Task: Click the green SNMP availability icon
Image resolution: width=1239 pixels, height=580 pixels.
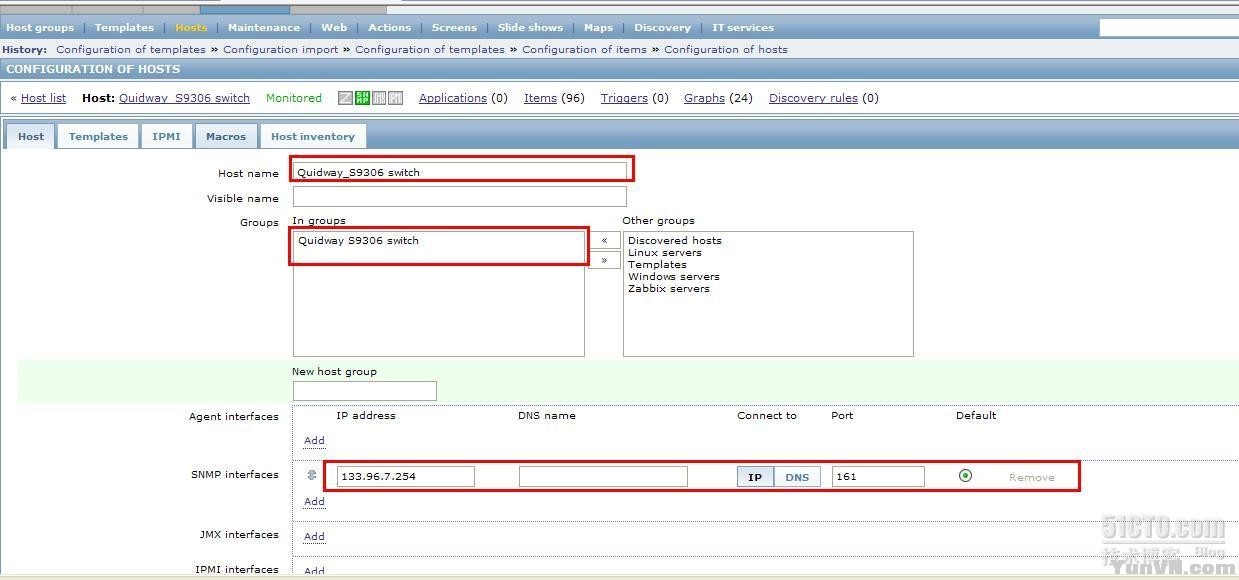Action: (x=363, y=98)
